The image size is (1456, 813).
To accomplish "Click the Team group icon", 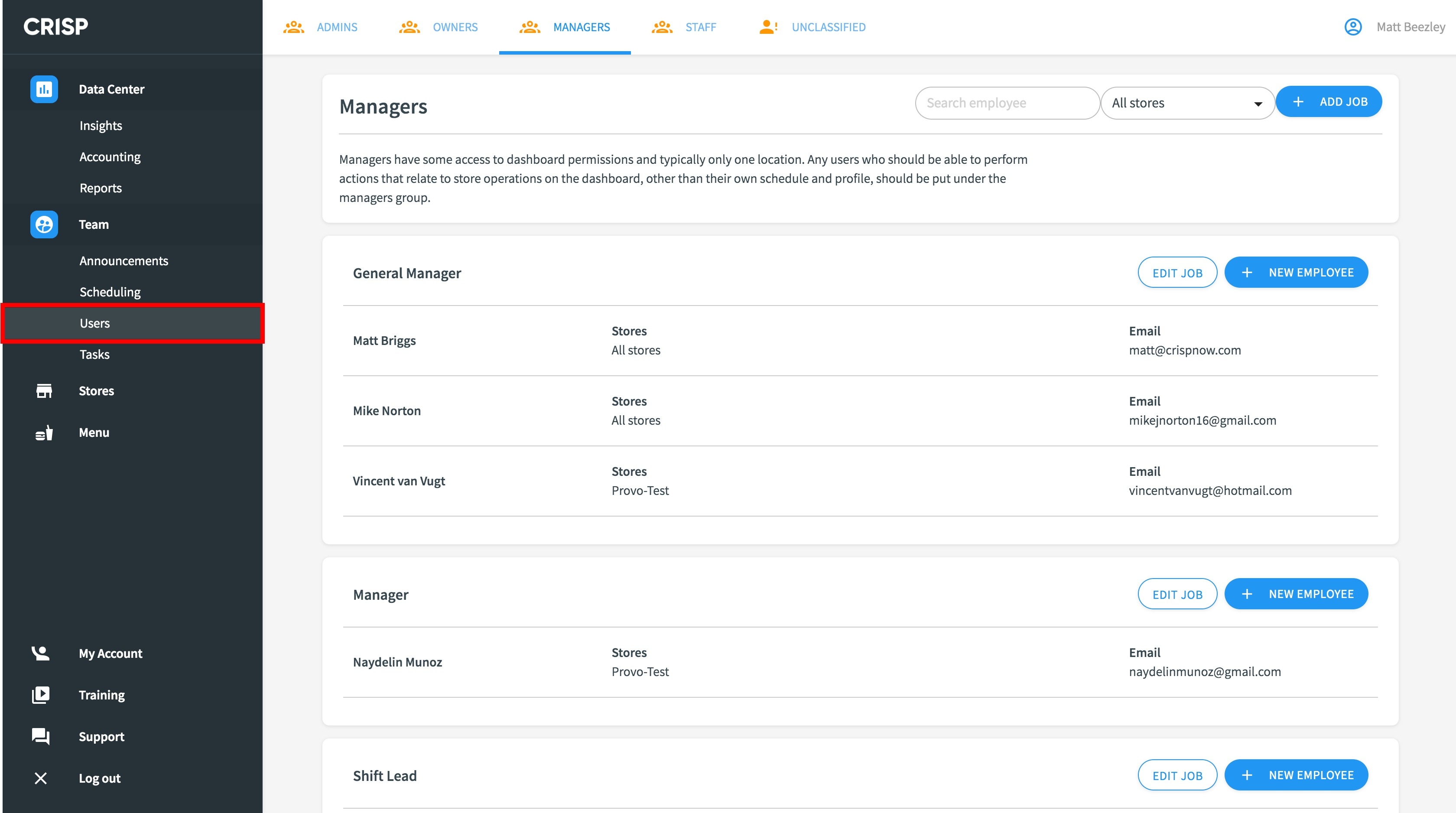I will 43,224.
